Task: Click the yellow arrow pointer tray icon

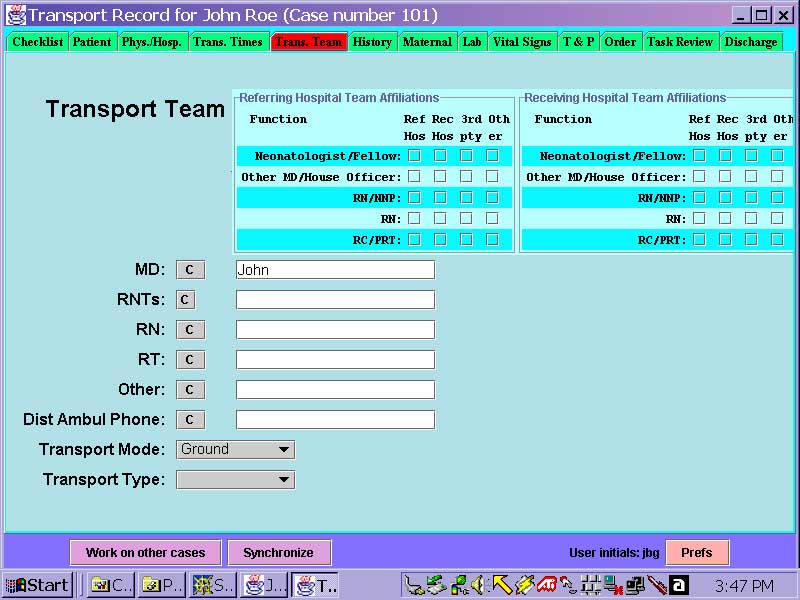Action: click(x=501, y=584)
